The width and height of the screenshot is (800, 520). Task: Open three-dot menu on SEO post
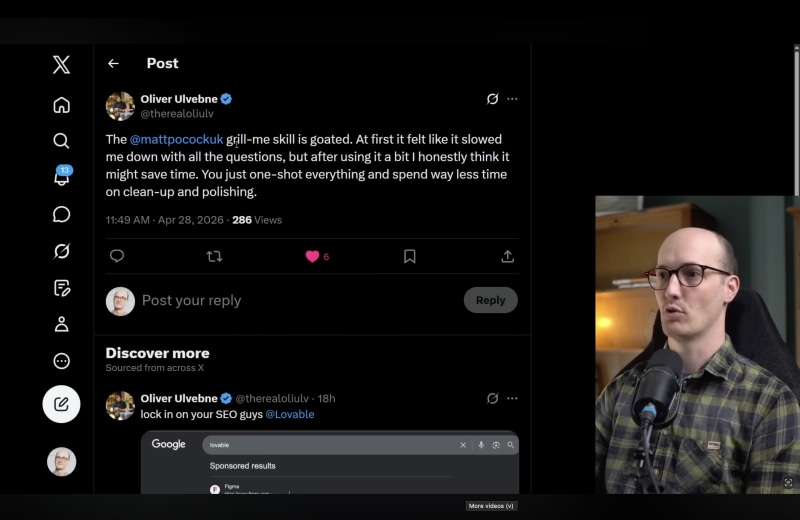(x=512, y=399)
